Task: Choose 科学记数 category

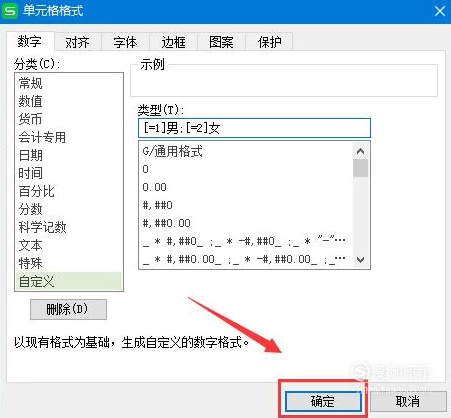Action: point(69,227)
